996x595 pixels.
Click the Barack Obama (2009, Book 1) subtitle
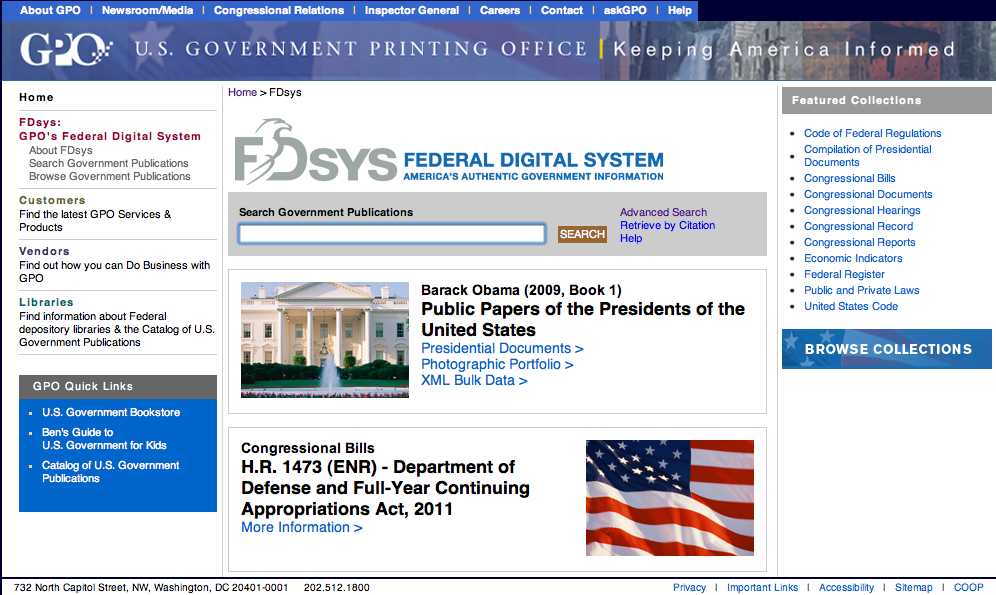[x=522, y=290]
